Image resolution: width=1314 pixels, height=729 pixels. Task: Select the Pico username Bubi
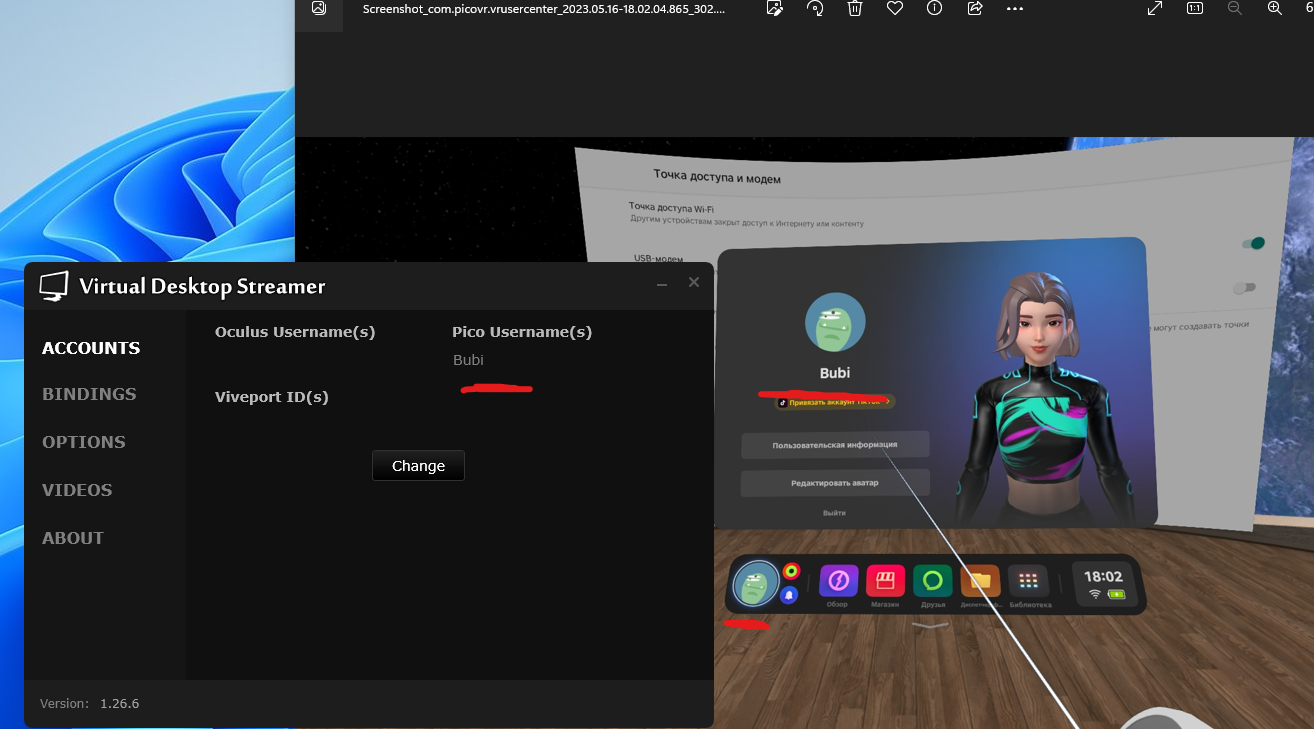(x=468, y=360)
